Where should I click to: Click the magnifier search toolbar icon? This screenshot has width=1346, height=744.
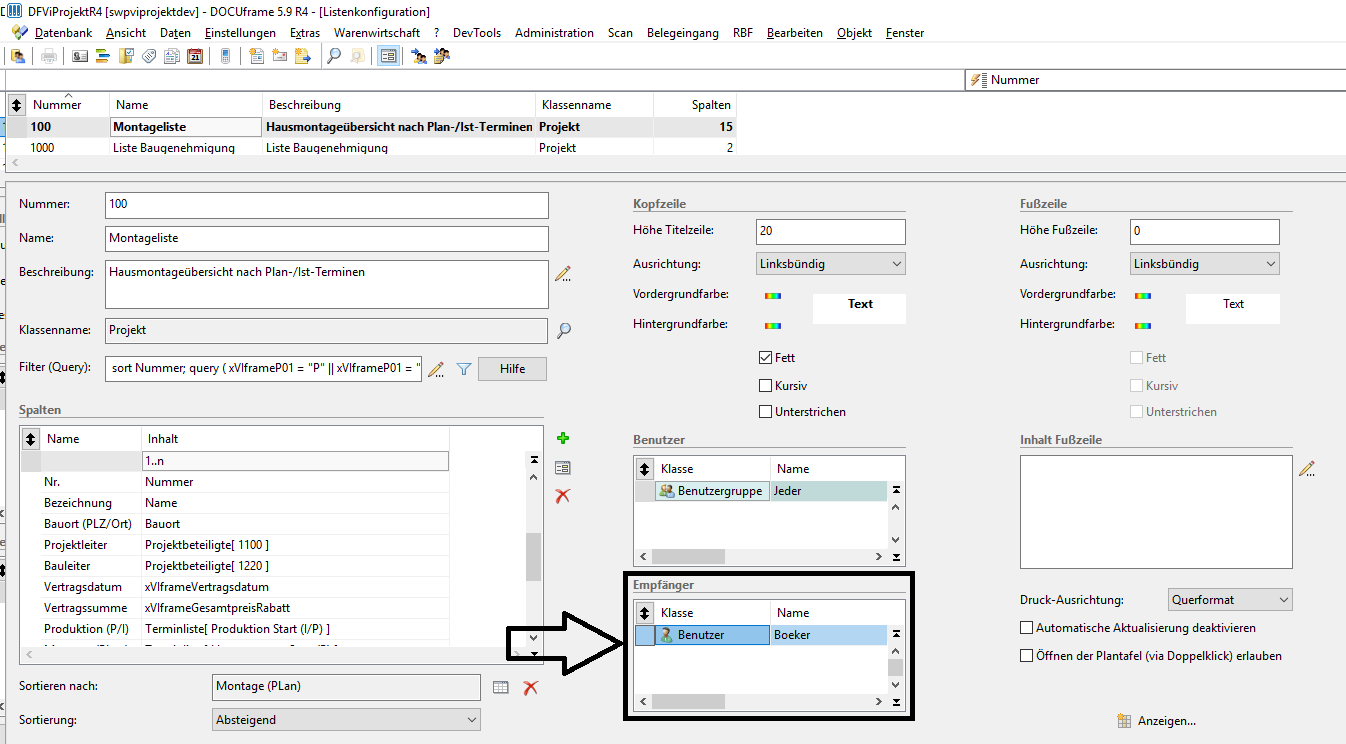pyautogui.click(x=335, y=56)
